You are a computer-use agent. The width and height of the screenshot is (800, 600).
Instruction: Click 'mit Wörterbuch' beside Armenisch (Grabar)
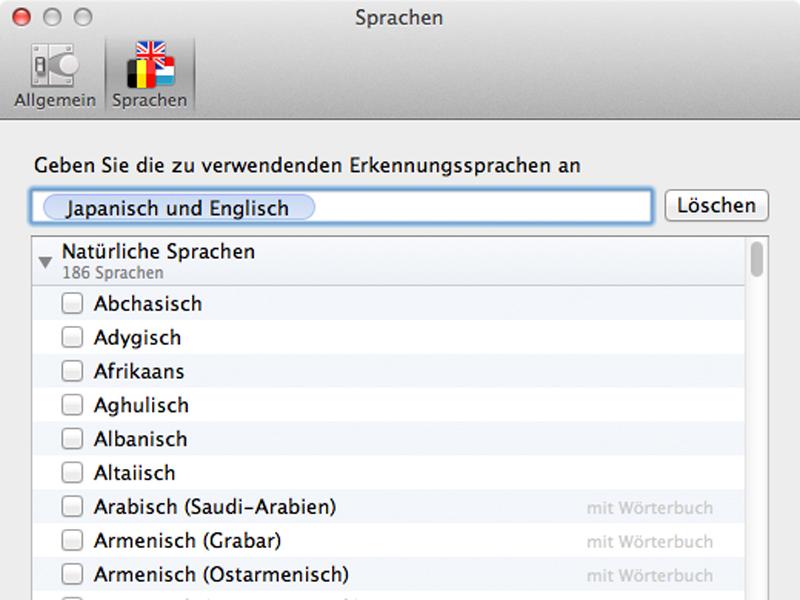click(x=649, y=541)
